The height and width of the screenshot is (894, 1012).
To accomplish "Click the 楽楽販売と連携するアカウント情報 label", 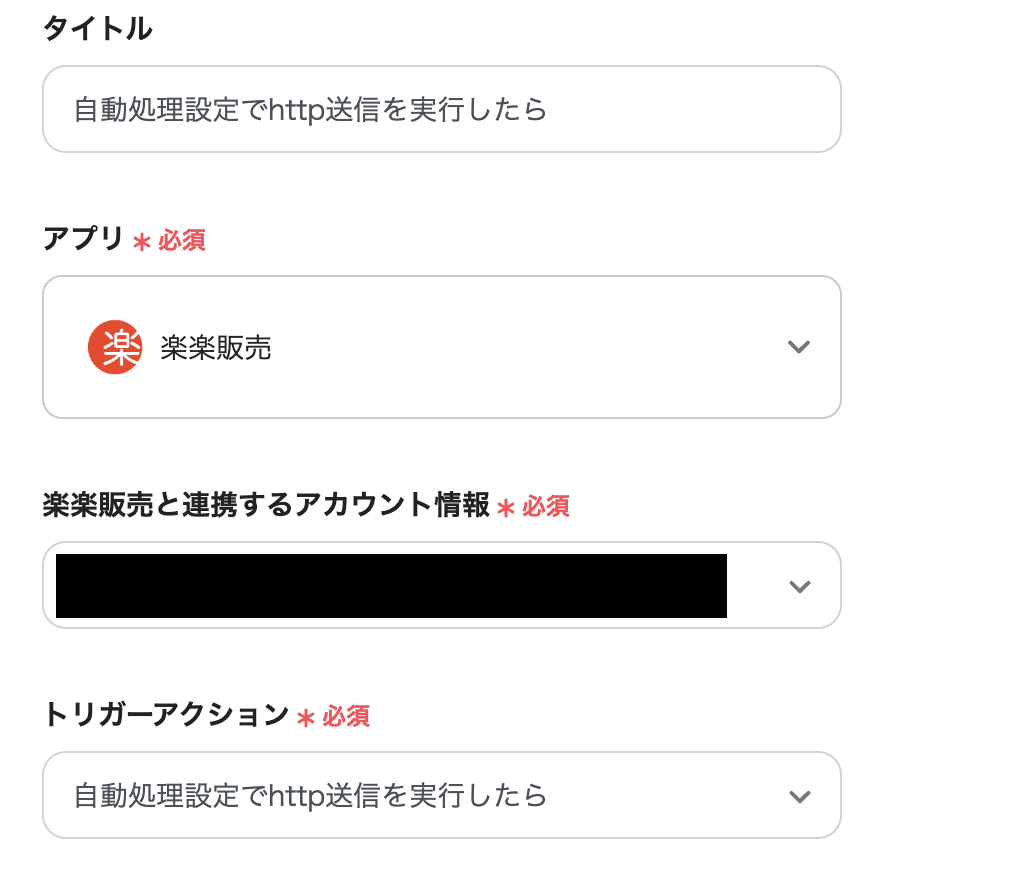I will pyautogui.click(x=266, y=506).
